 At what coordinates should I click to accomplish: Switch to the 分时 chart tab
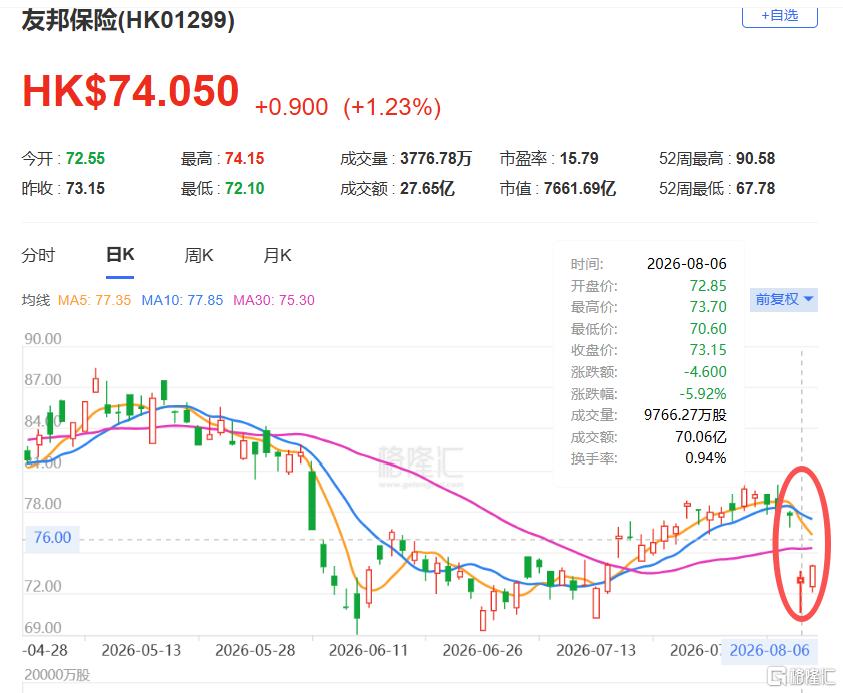click(38, 255)
